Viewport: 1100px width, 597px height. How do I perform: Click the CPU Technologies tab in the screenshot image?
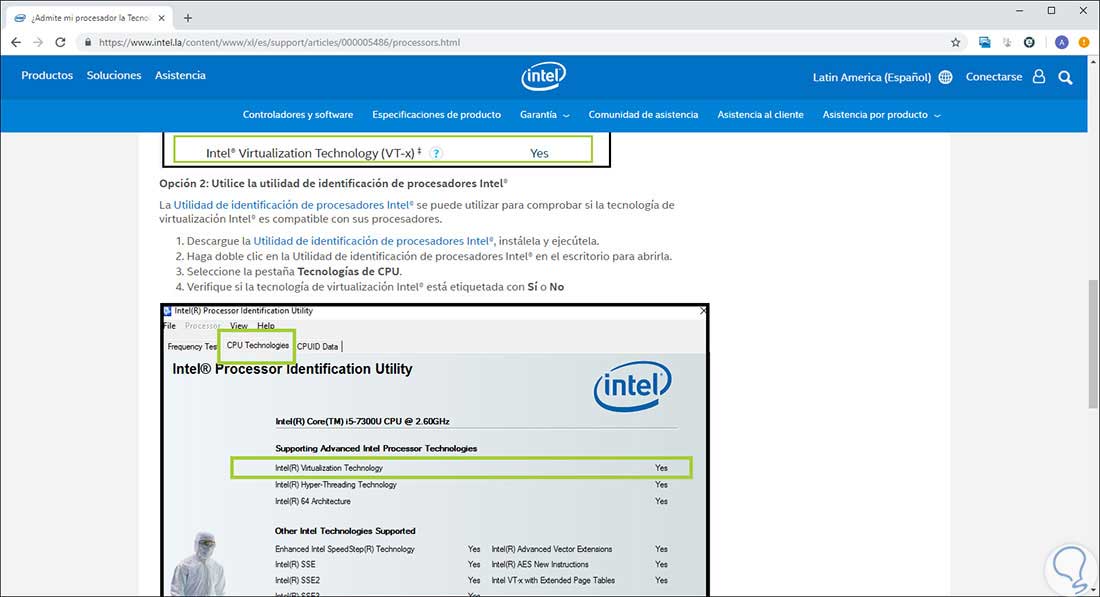pyautogui.click(x=257, y=345)
